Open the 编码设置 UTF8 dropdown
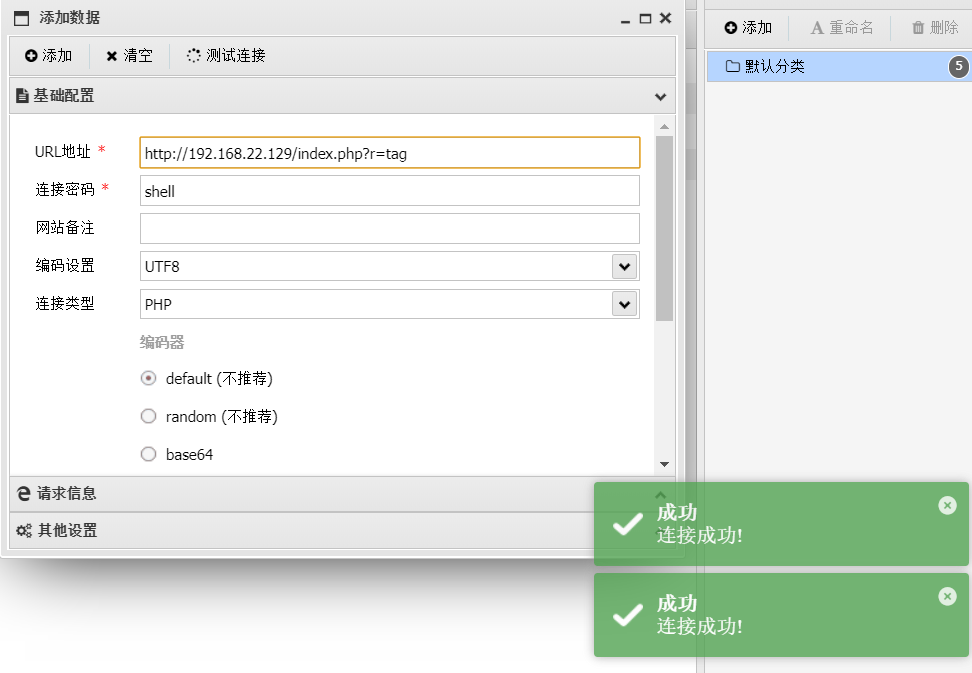972x673 pixels. pyautogui.click(x=624, y=266)
